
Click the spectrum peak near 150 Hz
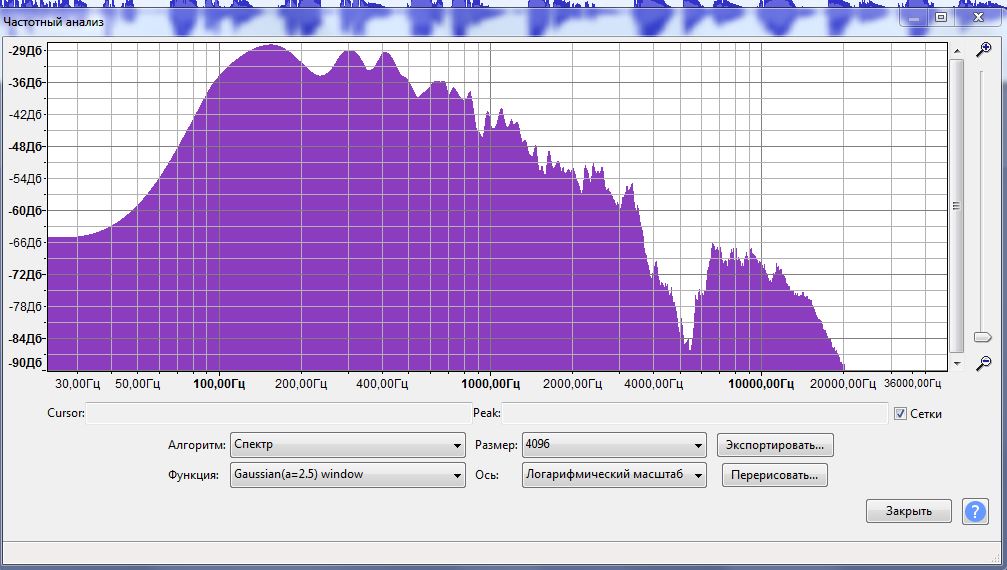click(271, 46)
